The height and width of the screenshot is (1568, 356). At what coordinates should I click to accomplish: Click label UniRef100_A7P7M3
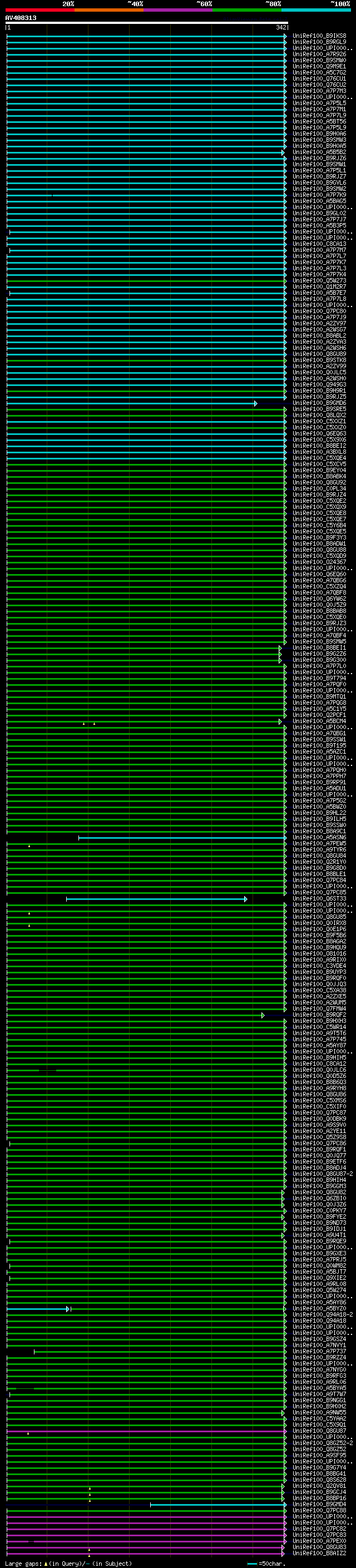[319, 91]
